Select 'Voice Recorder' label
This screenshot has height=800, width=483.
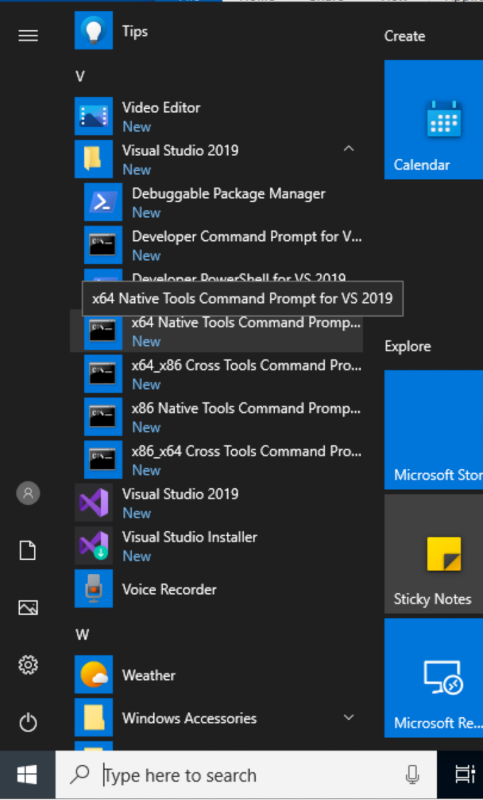169,589
